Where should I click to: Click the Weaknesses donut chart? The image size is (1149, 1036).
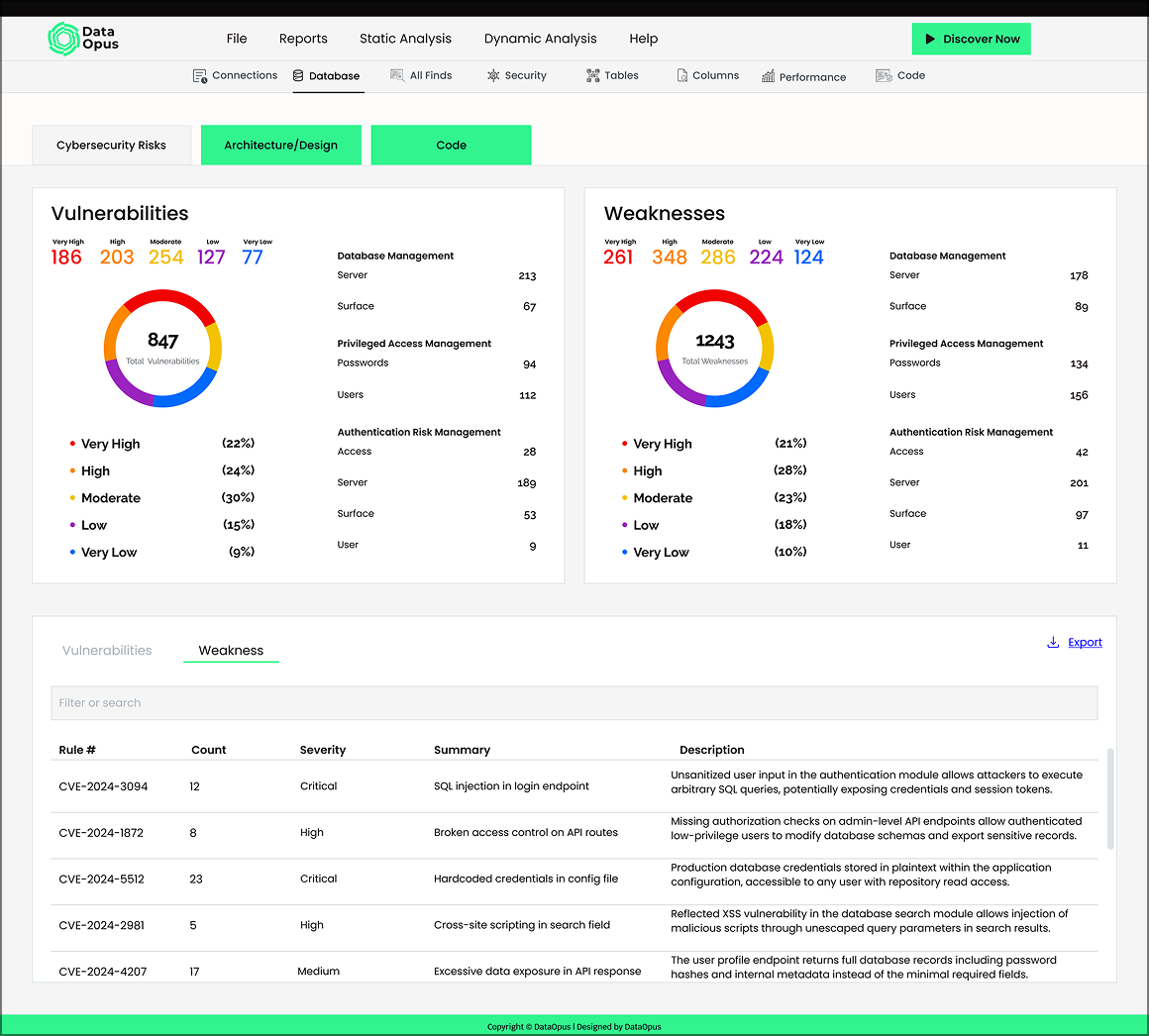coord(714,348)
